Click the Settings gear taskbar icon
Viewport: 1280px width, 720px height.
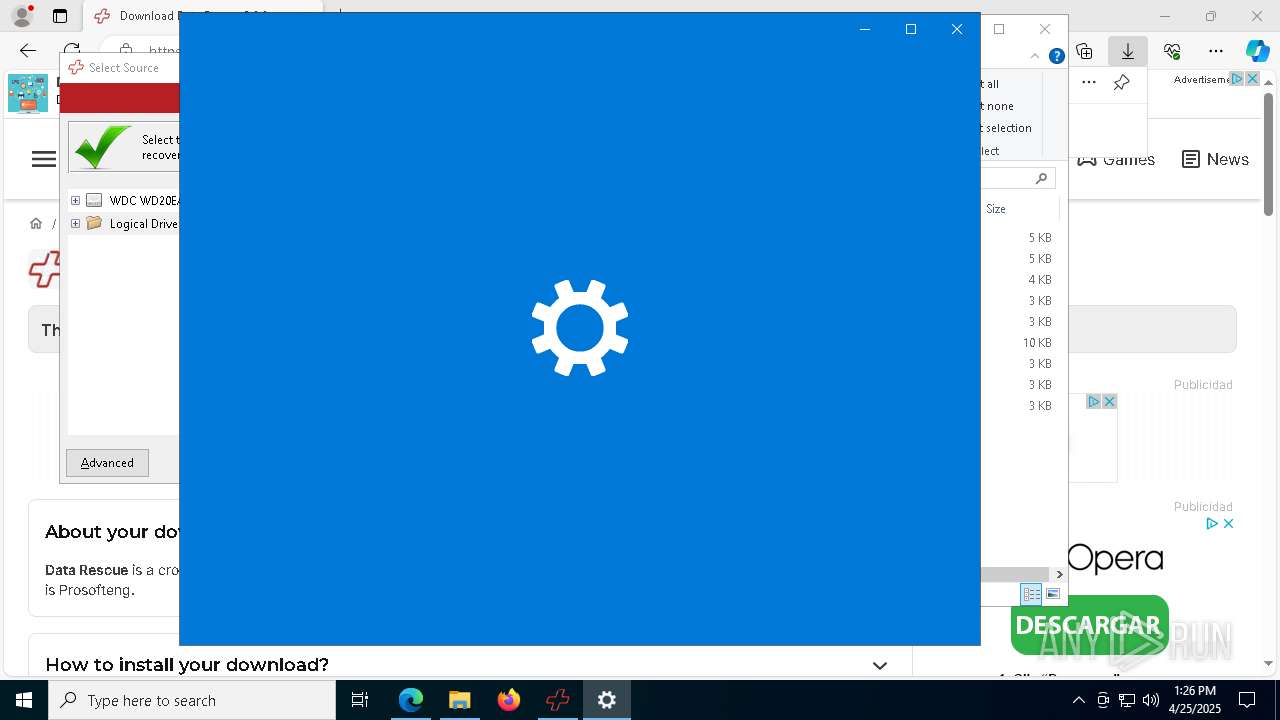(607, 700)
